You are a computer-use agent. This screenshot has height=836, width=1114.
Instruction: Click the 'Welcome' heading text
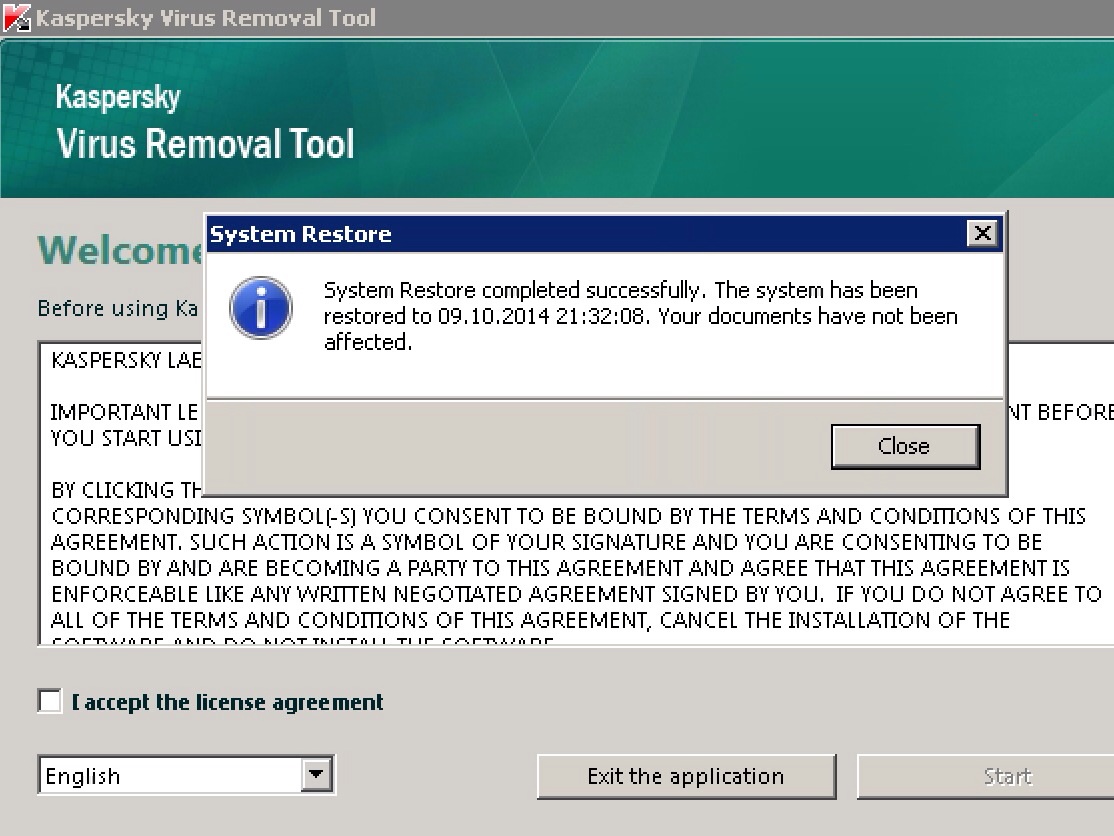[120, 250]
